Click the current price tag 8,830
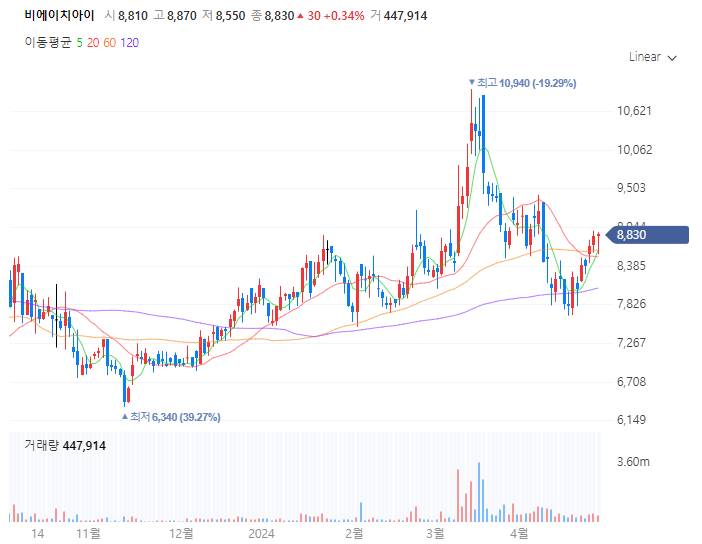702x544 pixels. coord(647,235)
